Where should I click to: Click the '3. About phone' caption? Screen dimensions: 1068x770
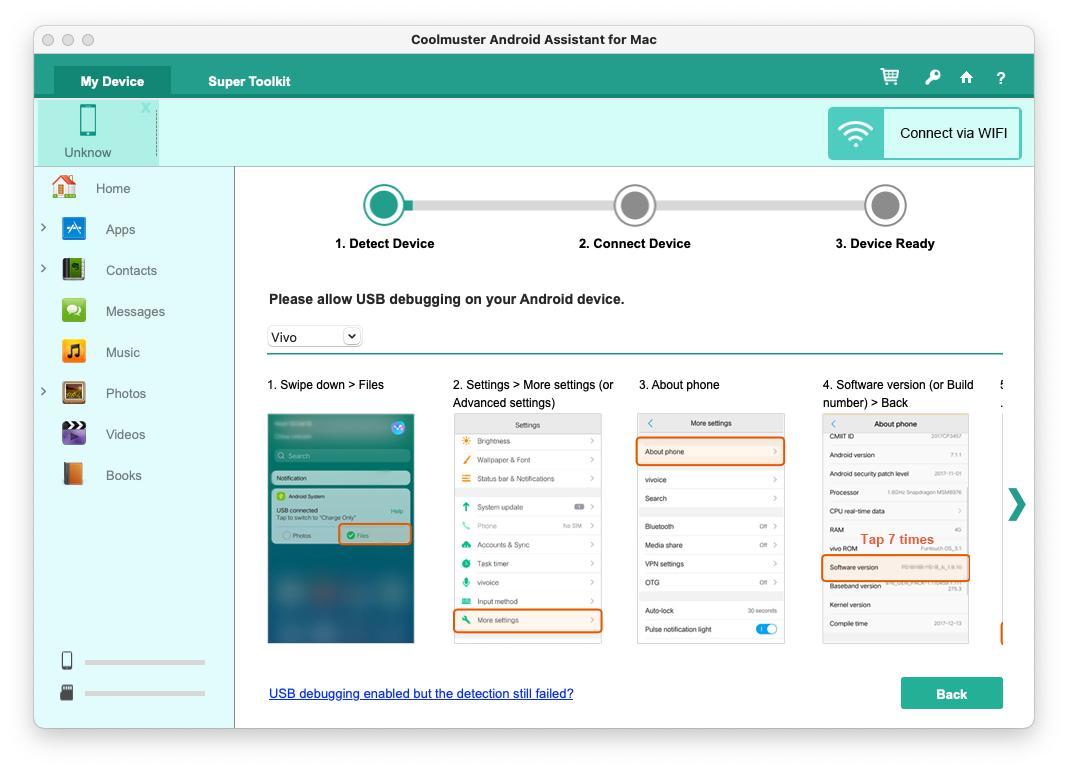point(679,385)
